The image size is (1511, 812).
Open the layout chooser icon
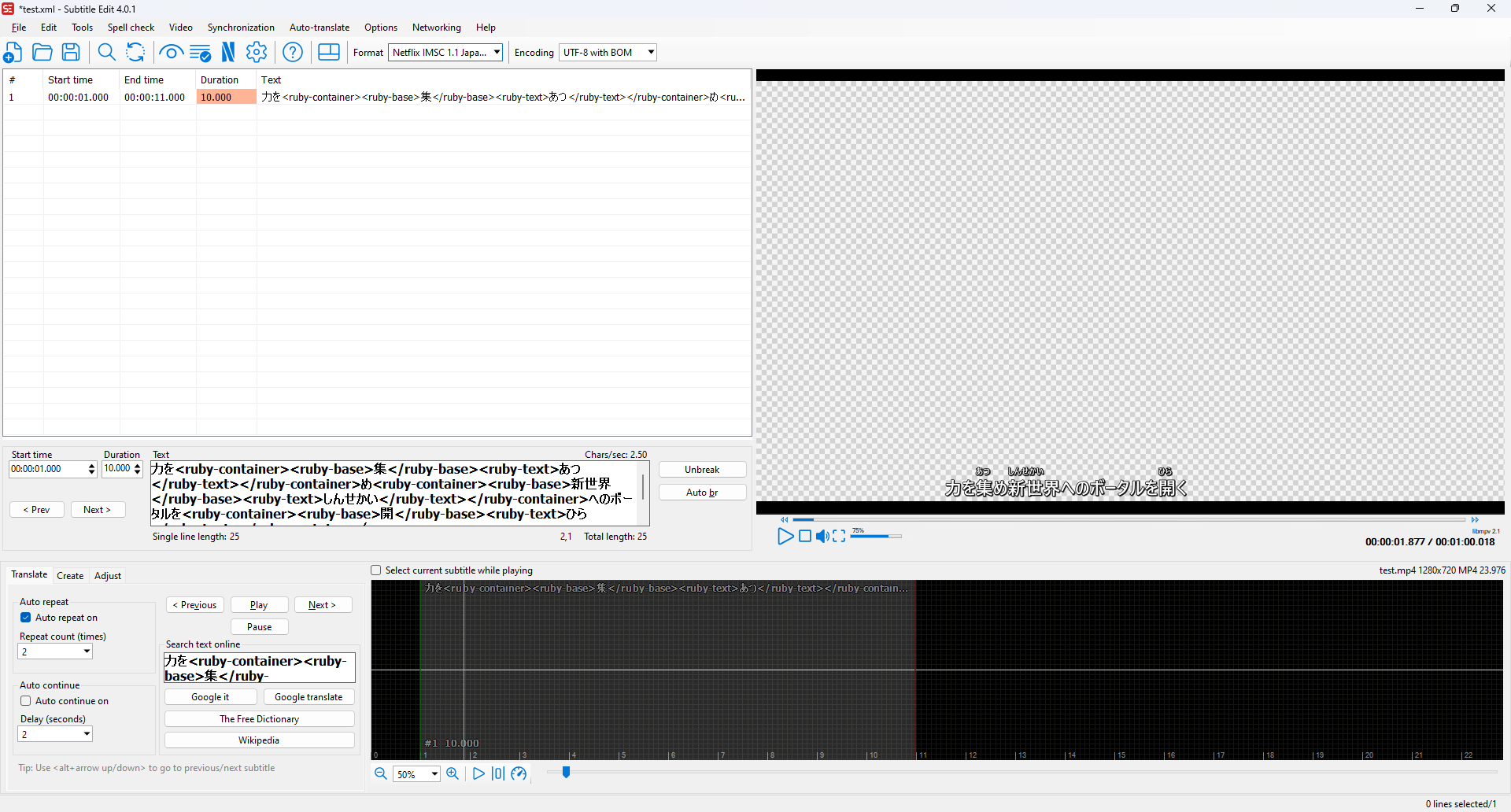tap(328, 52)
